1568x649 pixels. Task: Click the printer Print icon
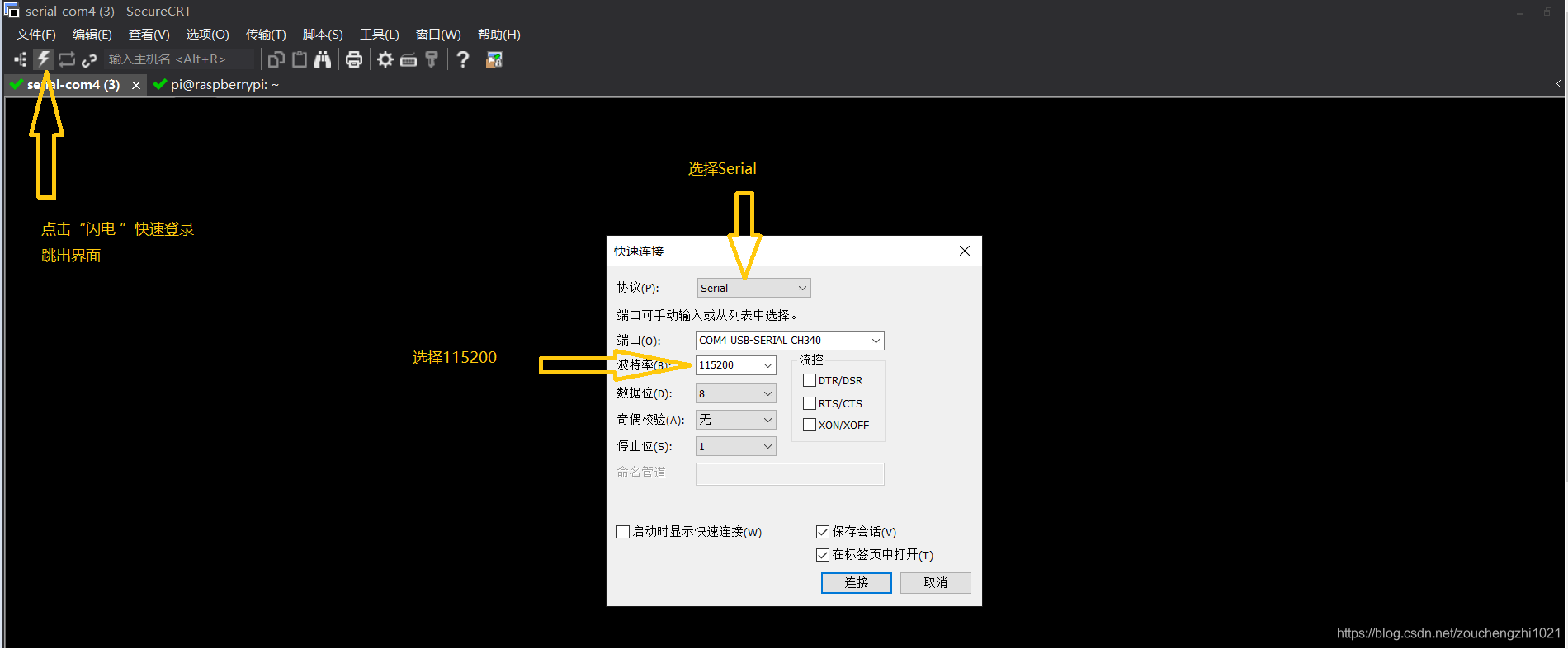click(x=354, y=59)
